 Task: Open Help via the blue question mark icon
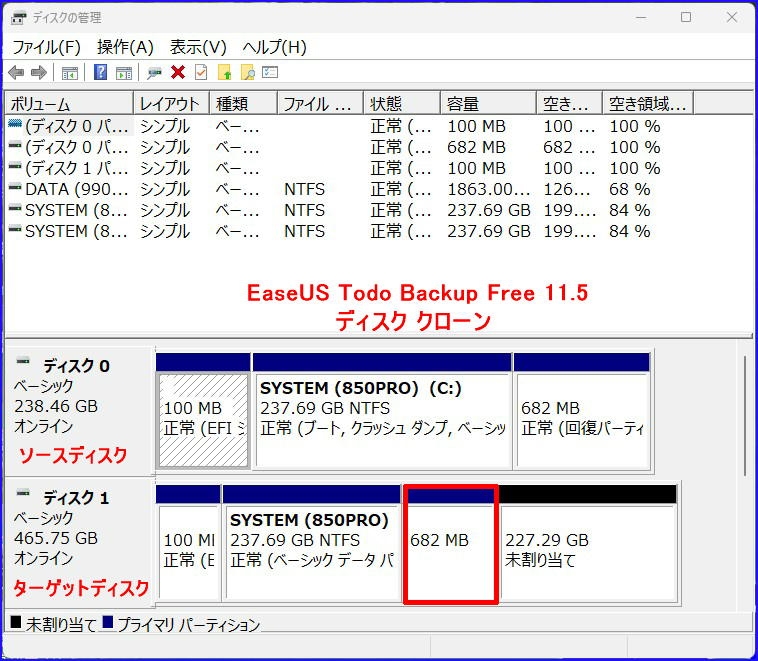[101, 73]
